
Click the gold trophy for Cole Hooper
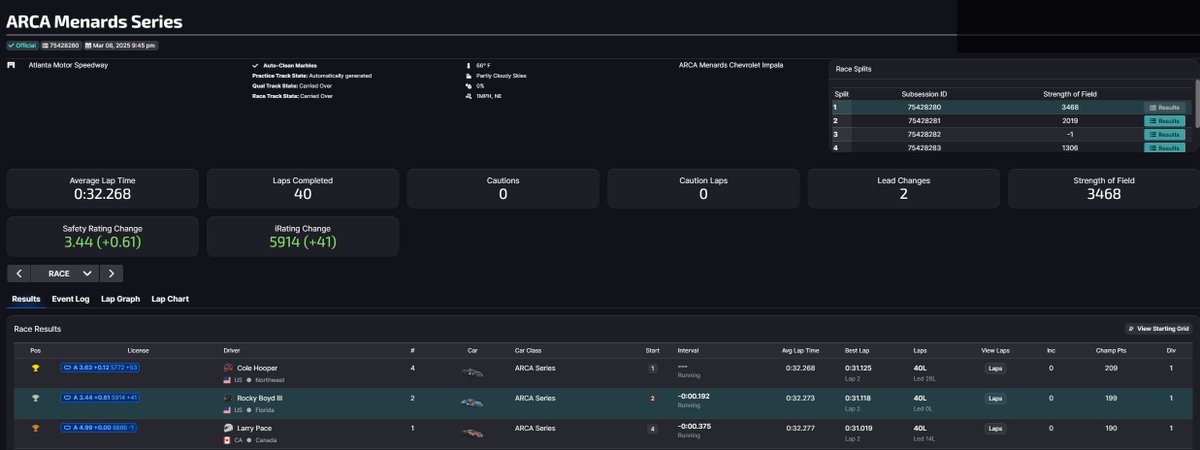pos(36,368)
